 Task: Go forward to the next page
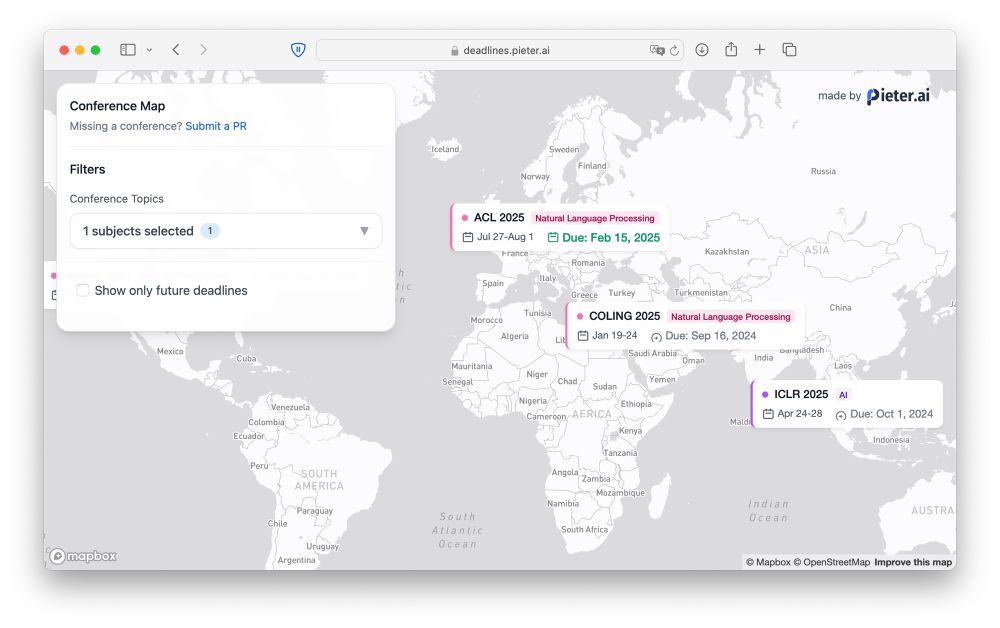click(203, 50)
